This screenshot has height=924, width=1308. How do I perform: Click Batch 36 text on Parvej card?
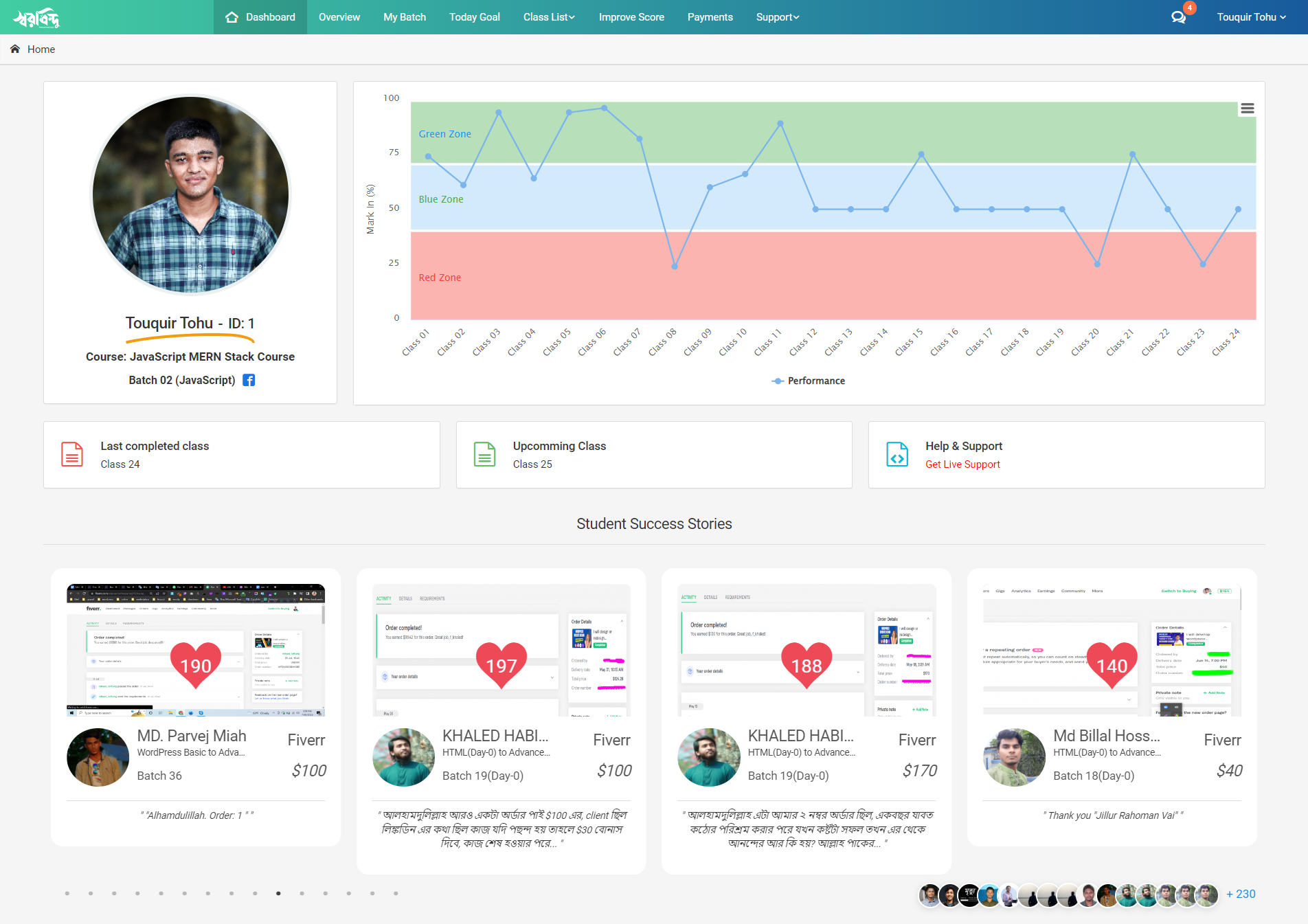pyautogui.click(x=159, y=776)
